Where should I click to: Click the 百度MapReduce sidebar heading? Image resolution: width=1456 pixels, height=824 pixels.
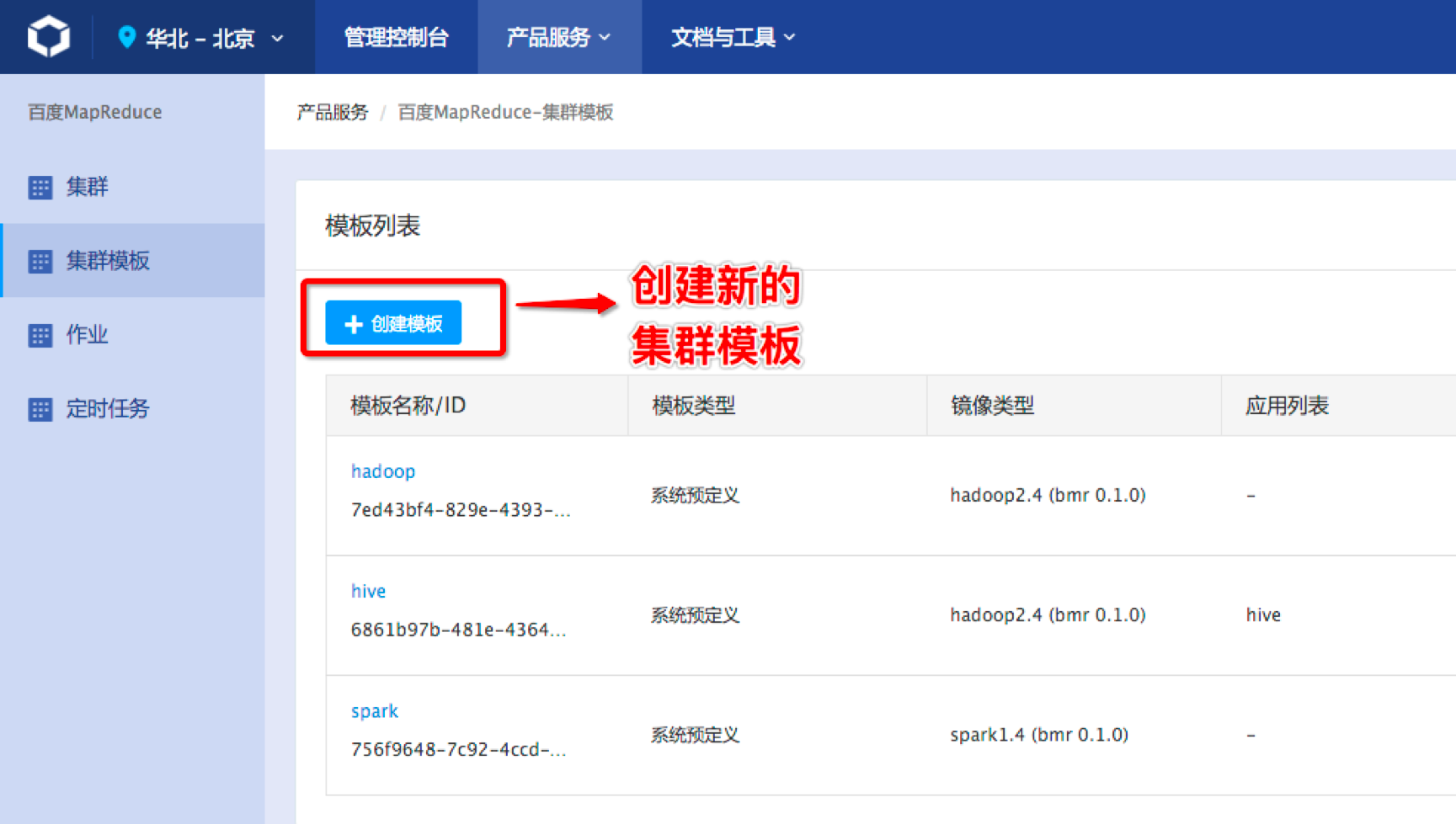94,112
